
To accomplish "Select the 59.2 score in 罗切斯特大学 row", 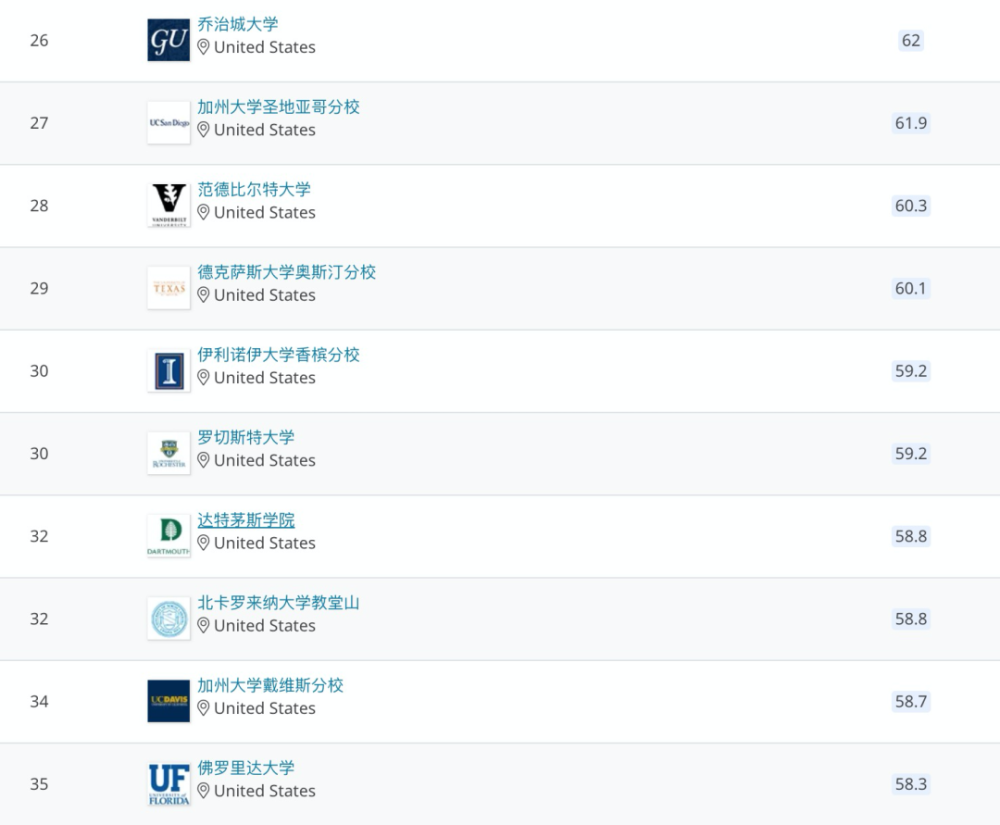I will pos(911,454).
